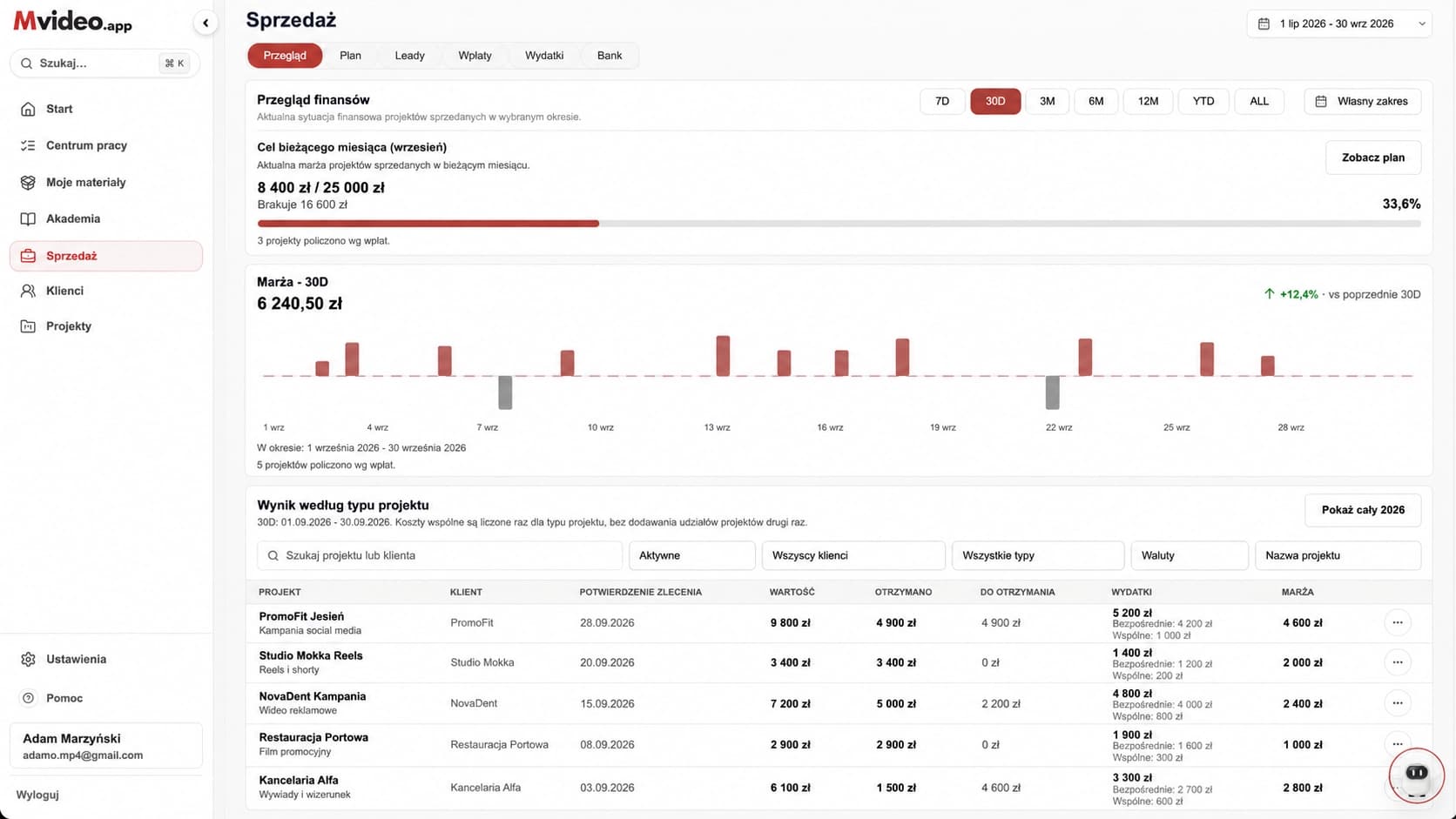Viewport: 1456px width, 819px height.
Task: Switch to the Plan tab
Action: pos(350,56)
